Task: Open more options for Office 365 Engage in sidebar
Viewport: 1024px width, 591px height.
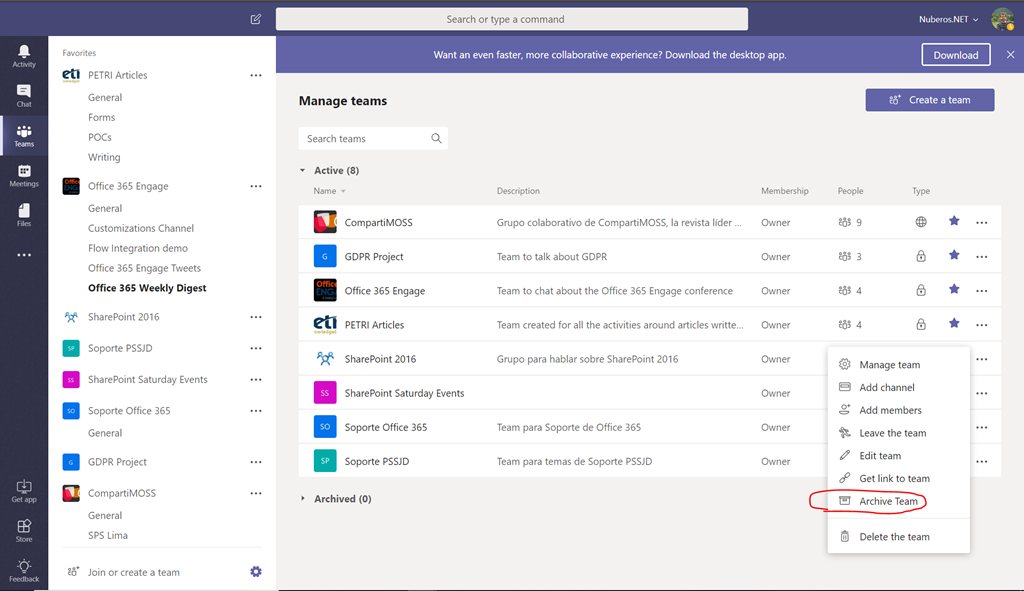Action: (x=256, y=186)
